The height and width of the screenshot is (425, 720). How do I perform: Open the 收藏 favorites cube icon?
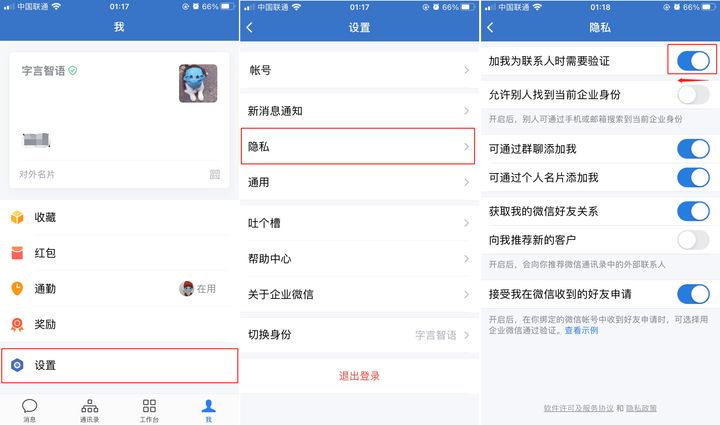tap(17, 217)
